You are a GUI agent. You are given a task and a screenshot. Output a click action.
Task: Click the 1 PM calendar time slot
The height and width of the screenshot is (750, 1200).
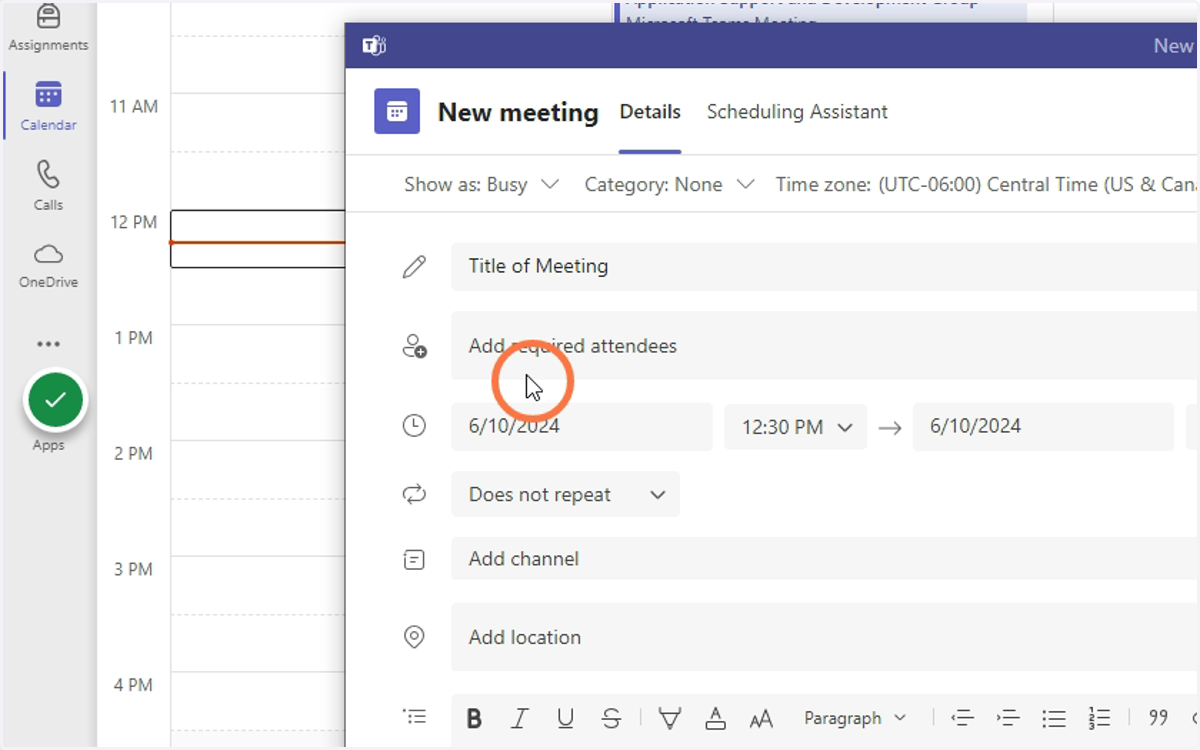(x=258, y=353)
